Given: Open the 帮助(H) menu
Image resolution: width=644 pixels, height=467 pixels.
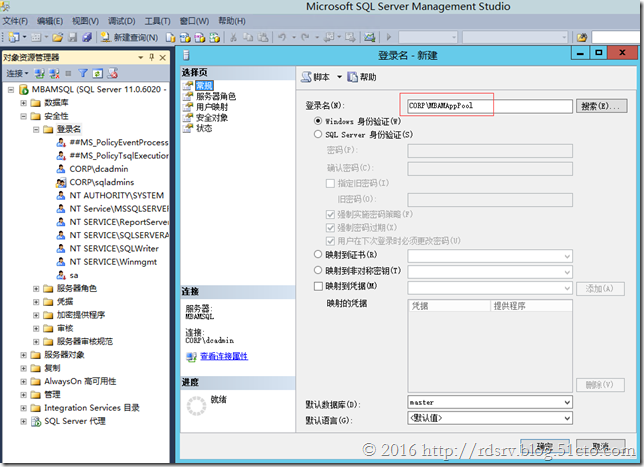Looking at the screenshot, I should [232, 21].
